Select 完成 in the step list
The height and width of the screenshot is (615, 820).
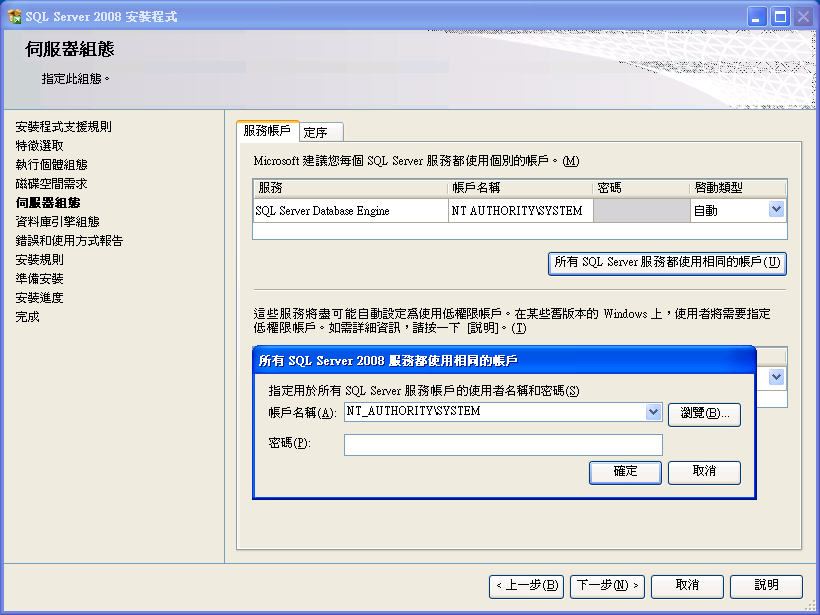tap(27, 316)
